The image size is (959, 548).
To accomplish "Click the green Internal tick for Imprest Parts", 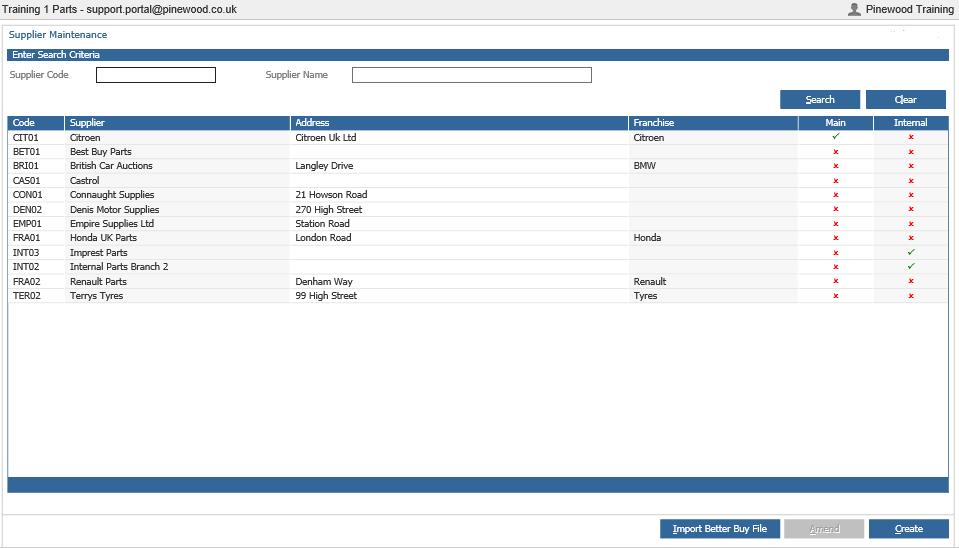I will [x=911, y=252].
